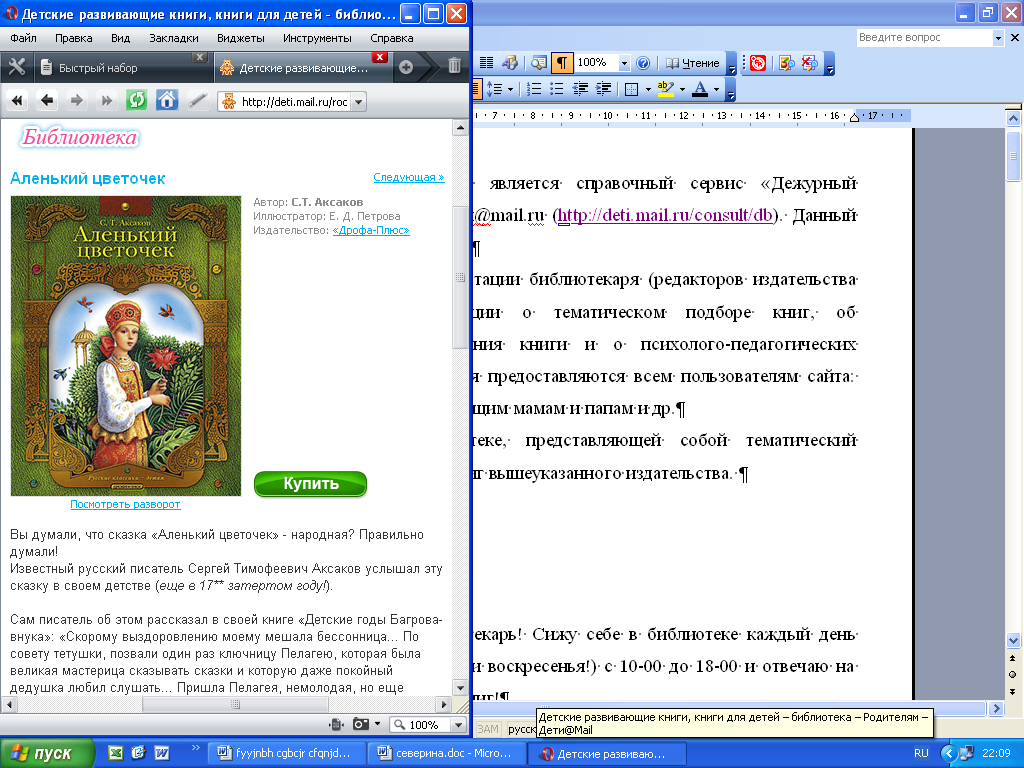The image size is (1024, 768).
Task: Click the green Купить button
Action: [x=310, y=484]
